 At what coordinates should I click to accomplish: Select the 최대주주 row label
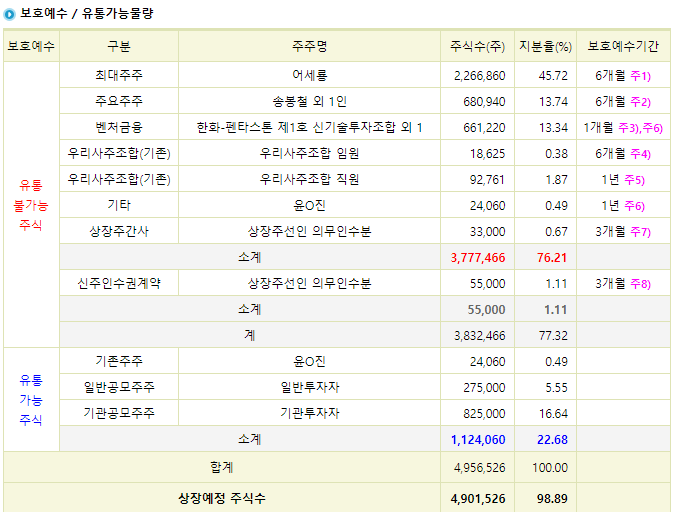point(119,75)
